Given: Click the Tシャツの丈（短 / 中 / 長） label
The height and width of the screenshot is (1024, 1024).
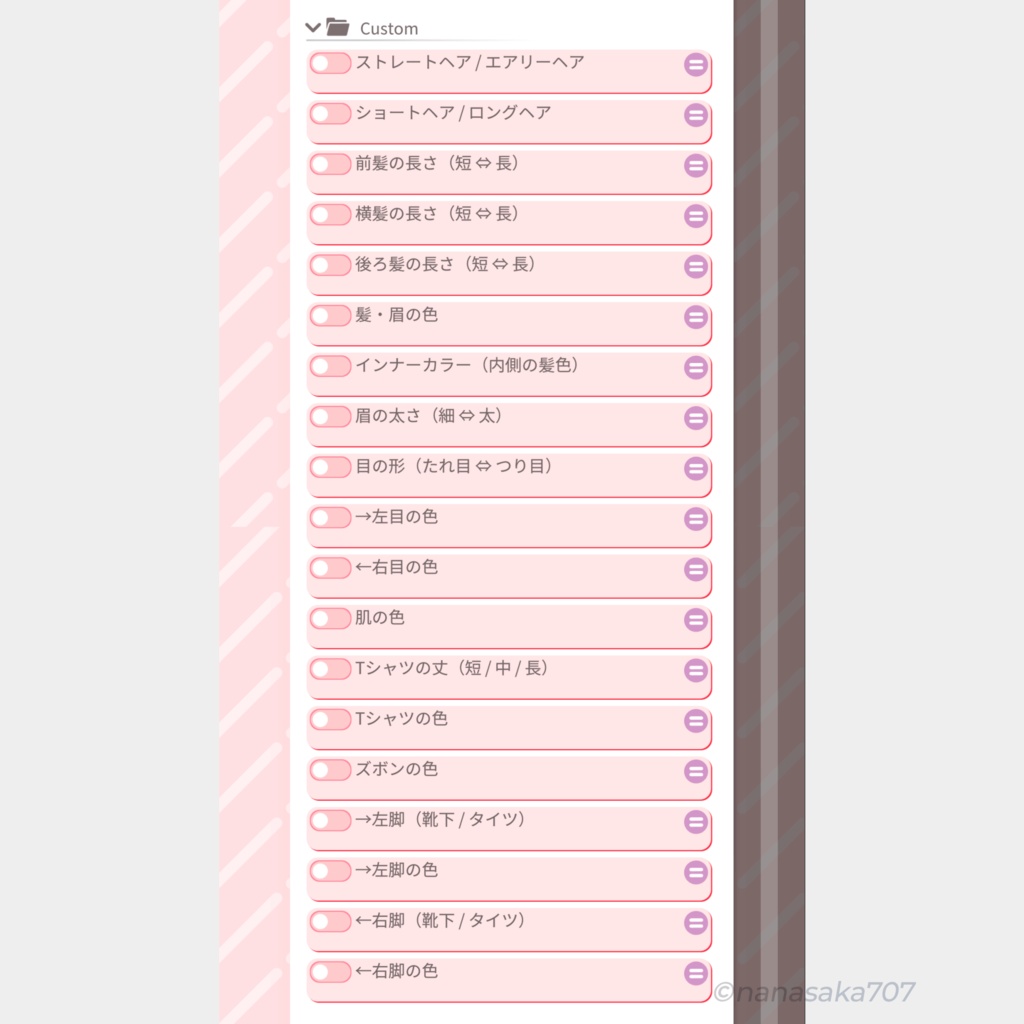Looking at the screenshot, I should point(452,668).
